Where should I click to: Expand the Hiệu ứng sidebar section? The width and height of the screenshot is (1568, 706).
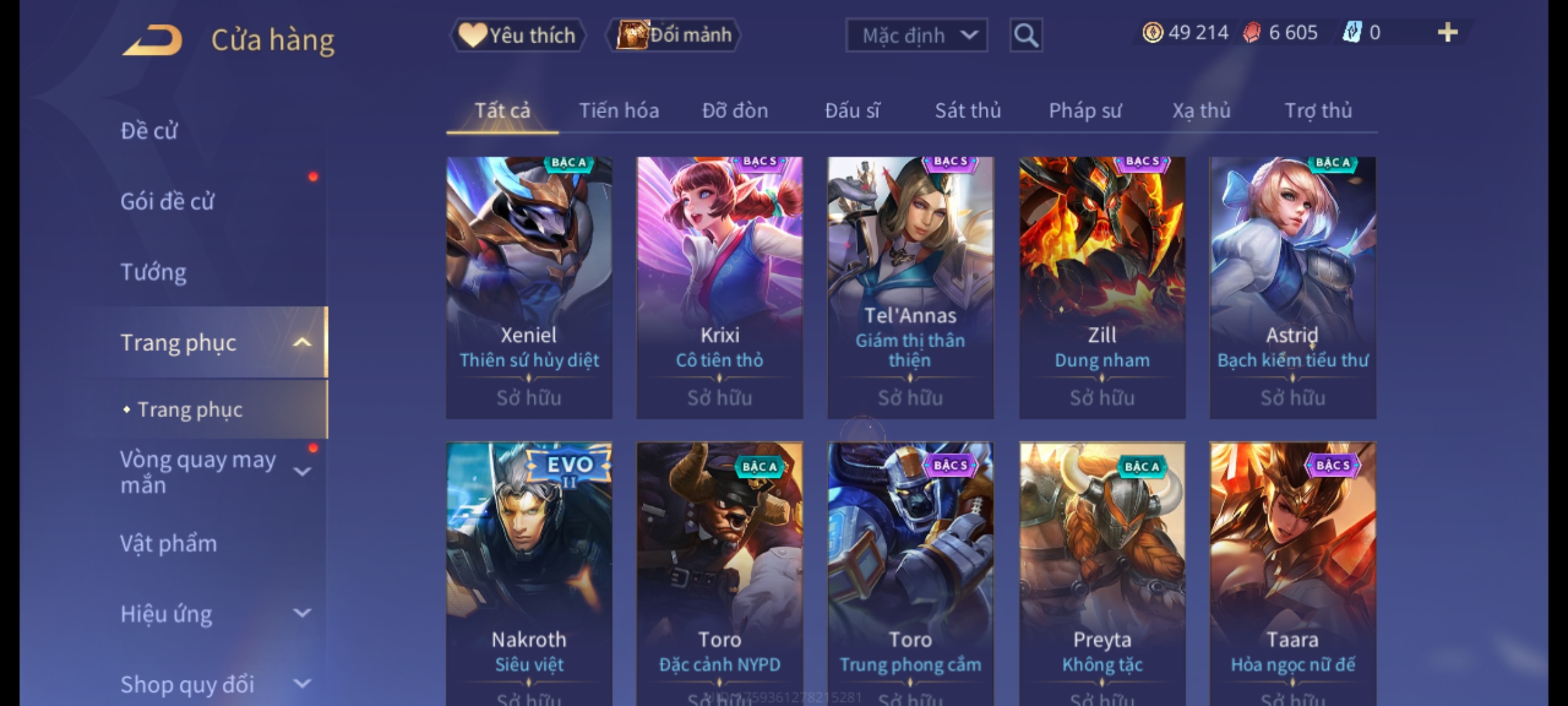point(302,613)
